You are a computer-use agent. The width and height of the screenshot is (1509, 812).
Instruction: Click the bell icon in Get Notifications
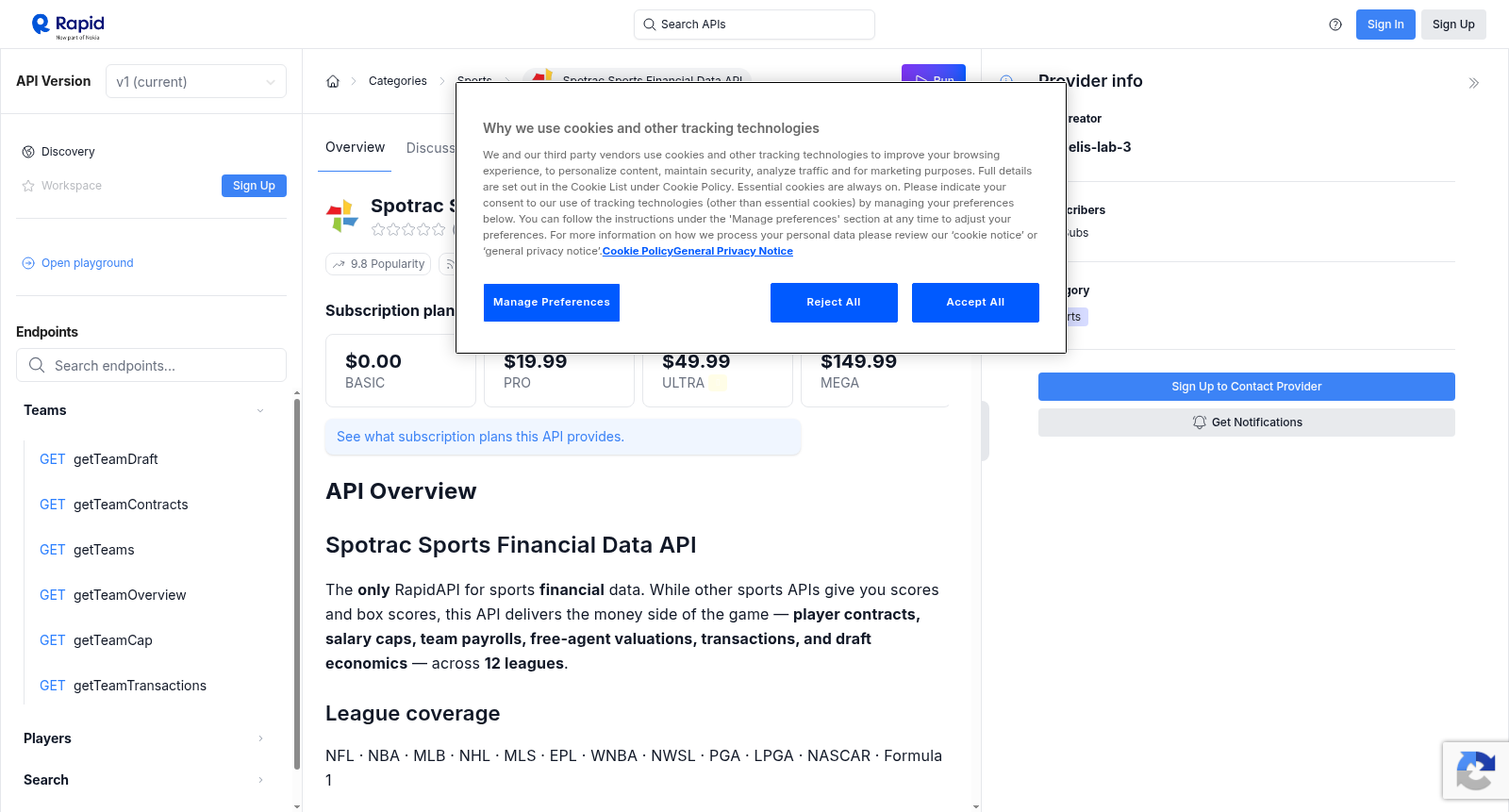click(1200, 423)
